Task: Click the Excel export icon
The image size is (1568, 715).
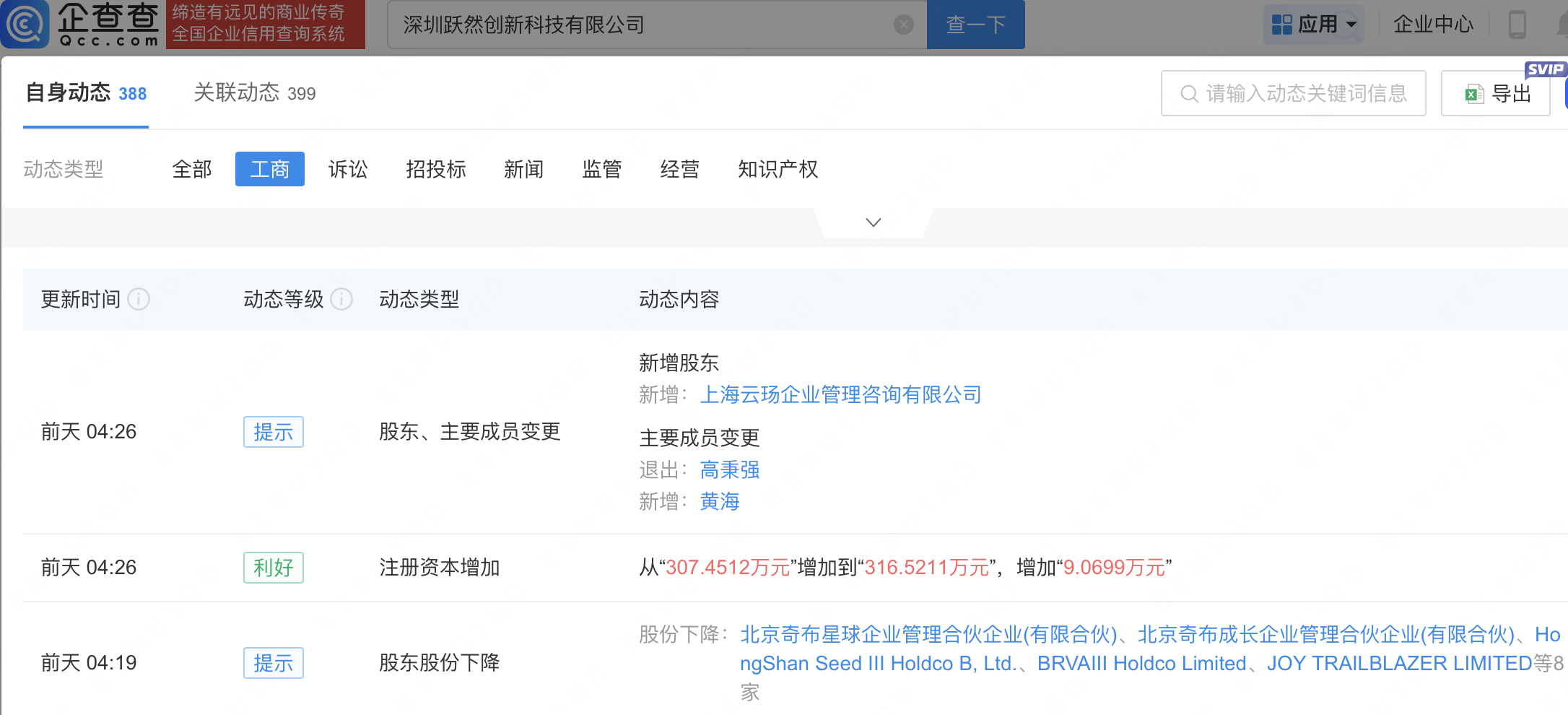Action: pos(1473,94)
